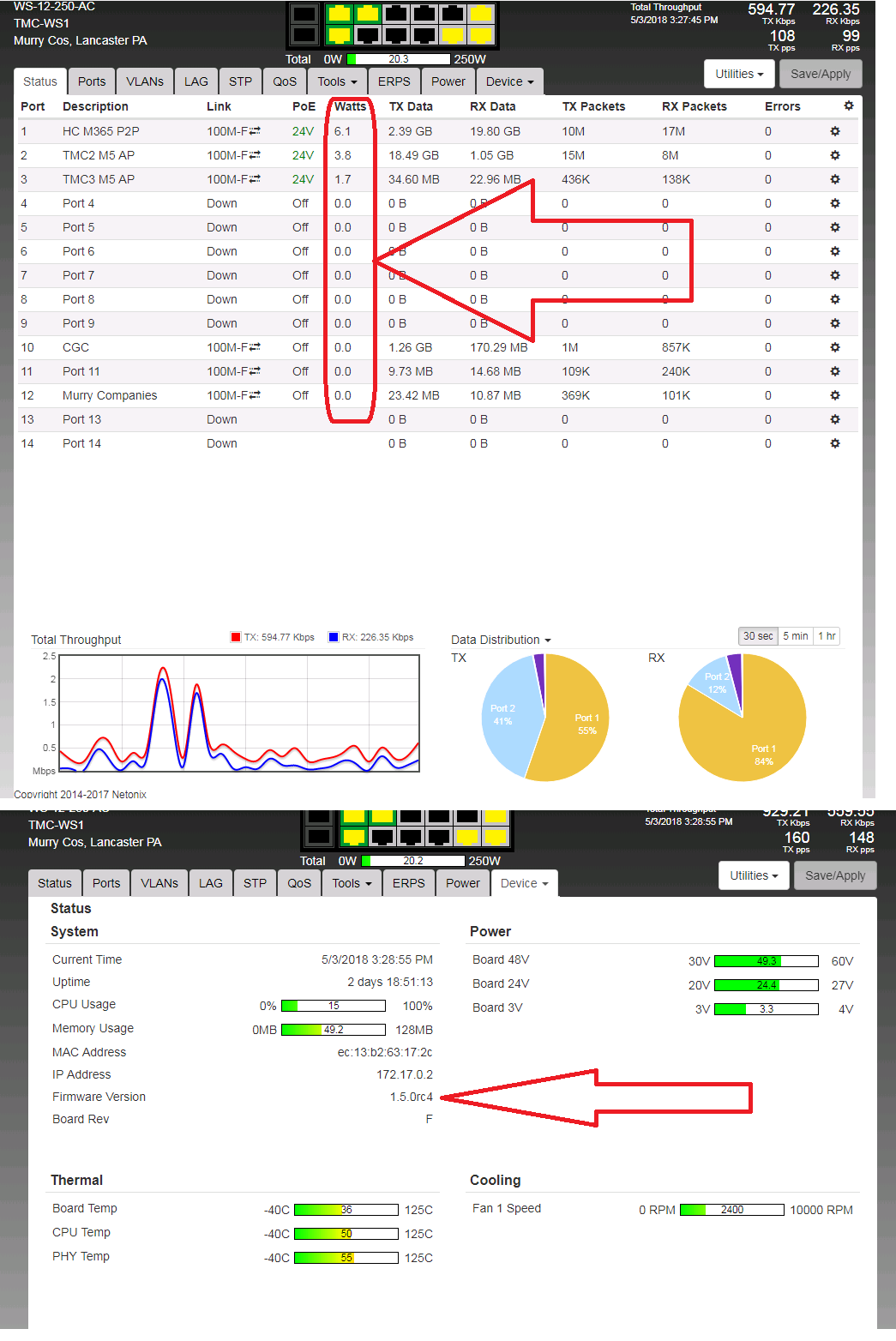Viewport: 896px width, 1341px height.
Task: Open Utilities dropdown above the port table
Action: [739, 74]
